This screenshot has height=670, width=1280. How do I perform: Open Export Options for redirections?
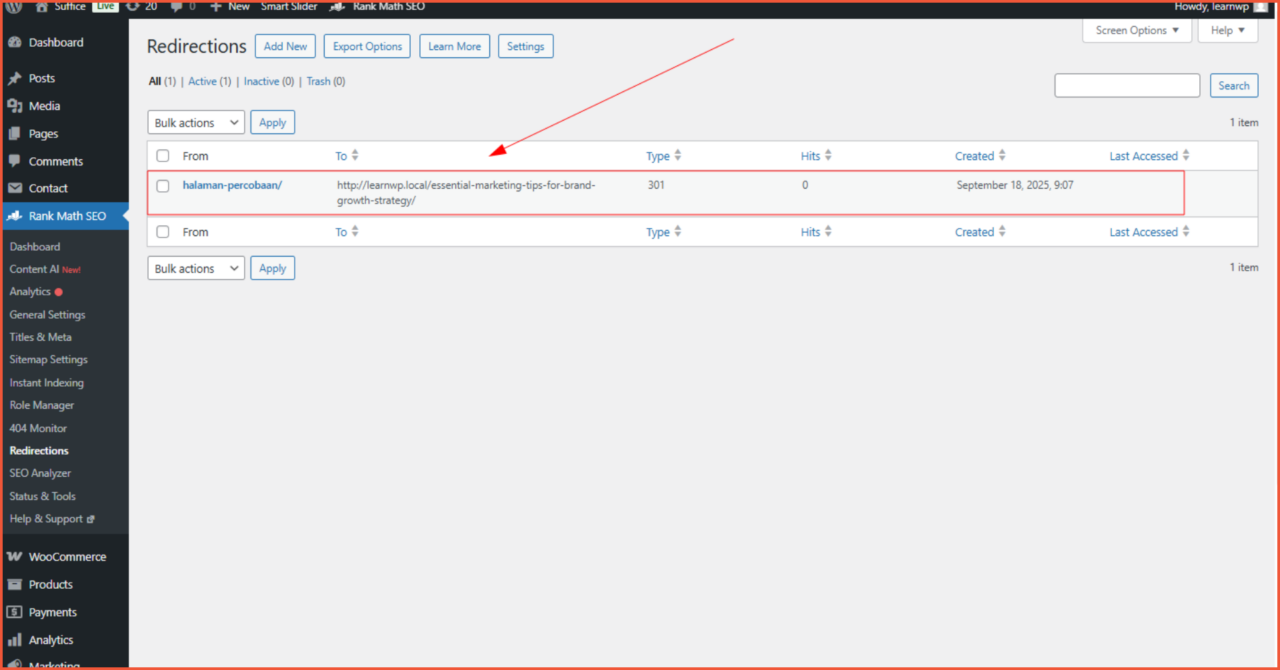click(367, 47)
